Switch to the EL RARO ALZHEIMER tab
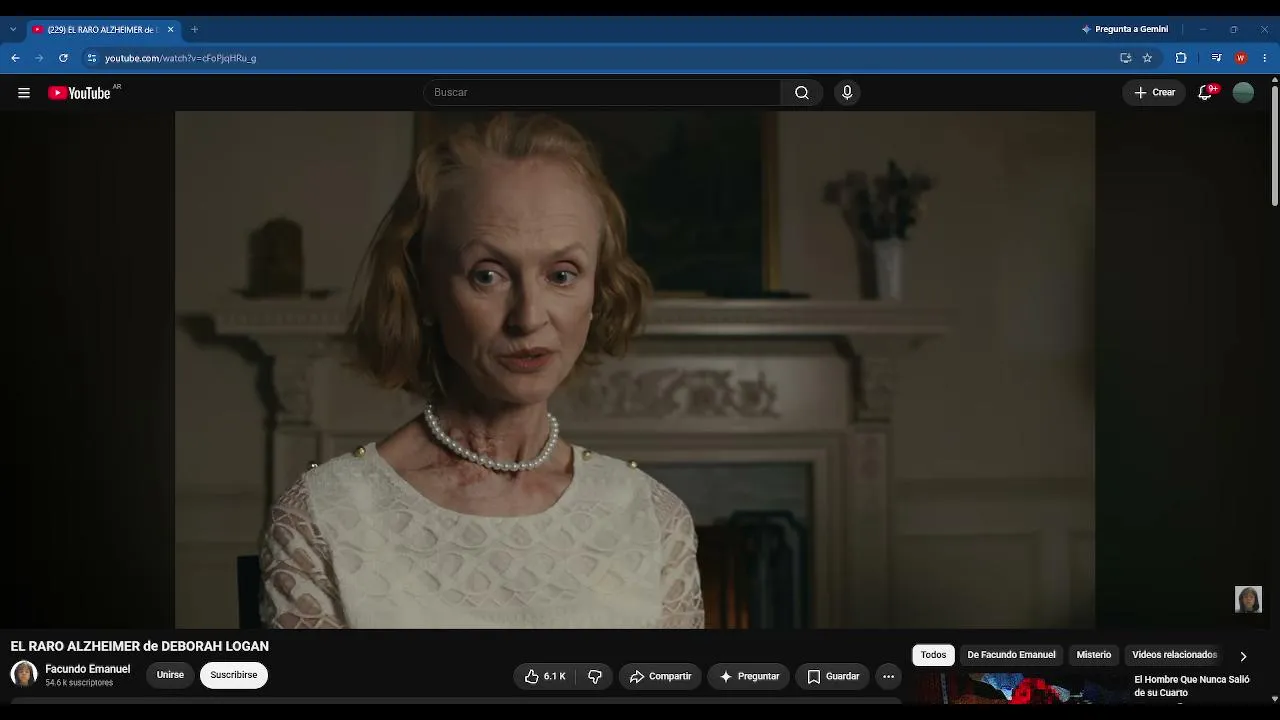This screenshot has width=1280, height=720. click(x=103, y=30)
